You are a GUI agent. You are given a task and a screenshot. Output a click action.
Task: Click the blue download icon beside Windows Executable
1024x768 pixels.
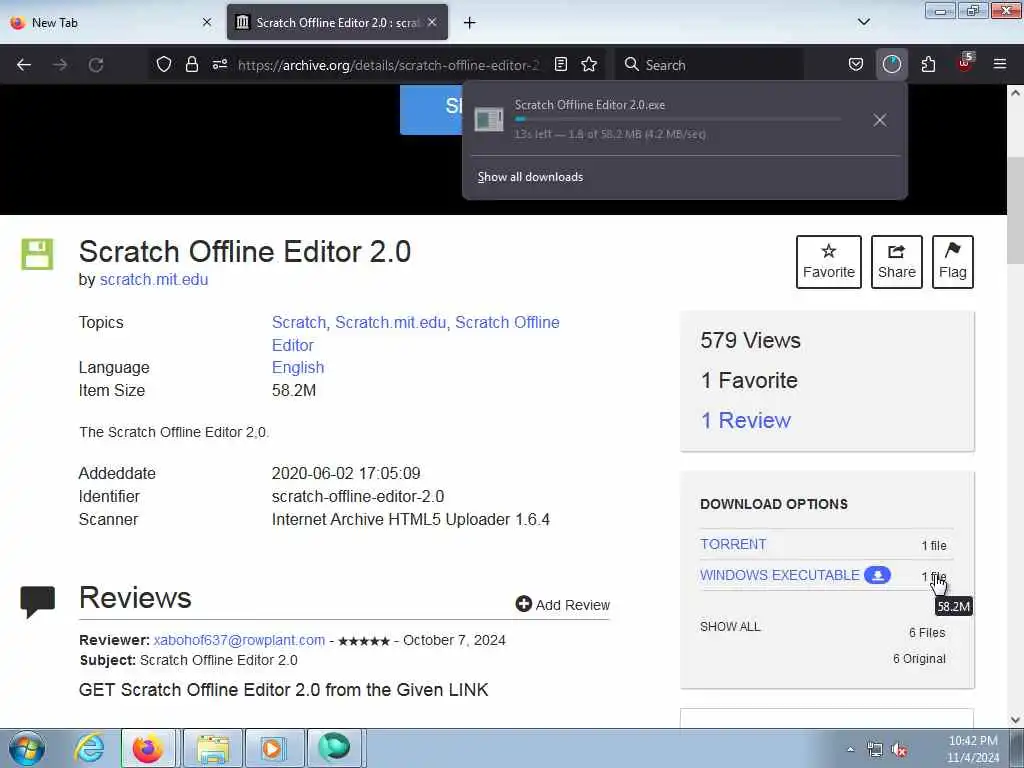[878, 575]
